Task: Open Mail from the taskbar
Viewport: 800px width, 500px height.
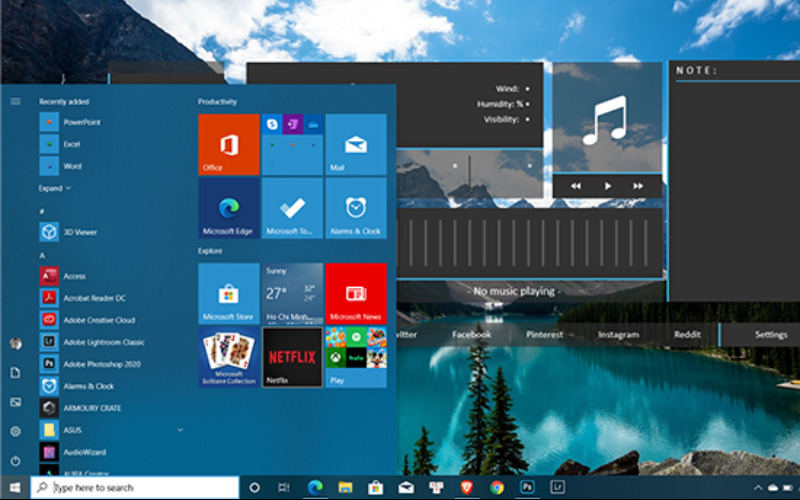Action: (x=406, y=488)
